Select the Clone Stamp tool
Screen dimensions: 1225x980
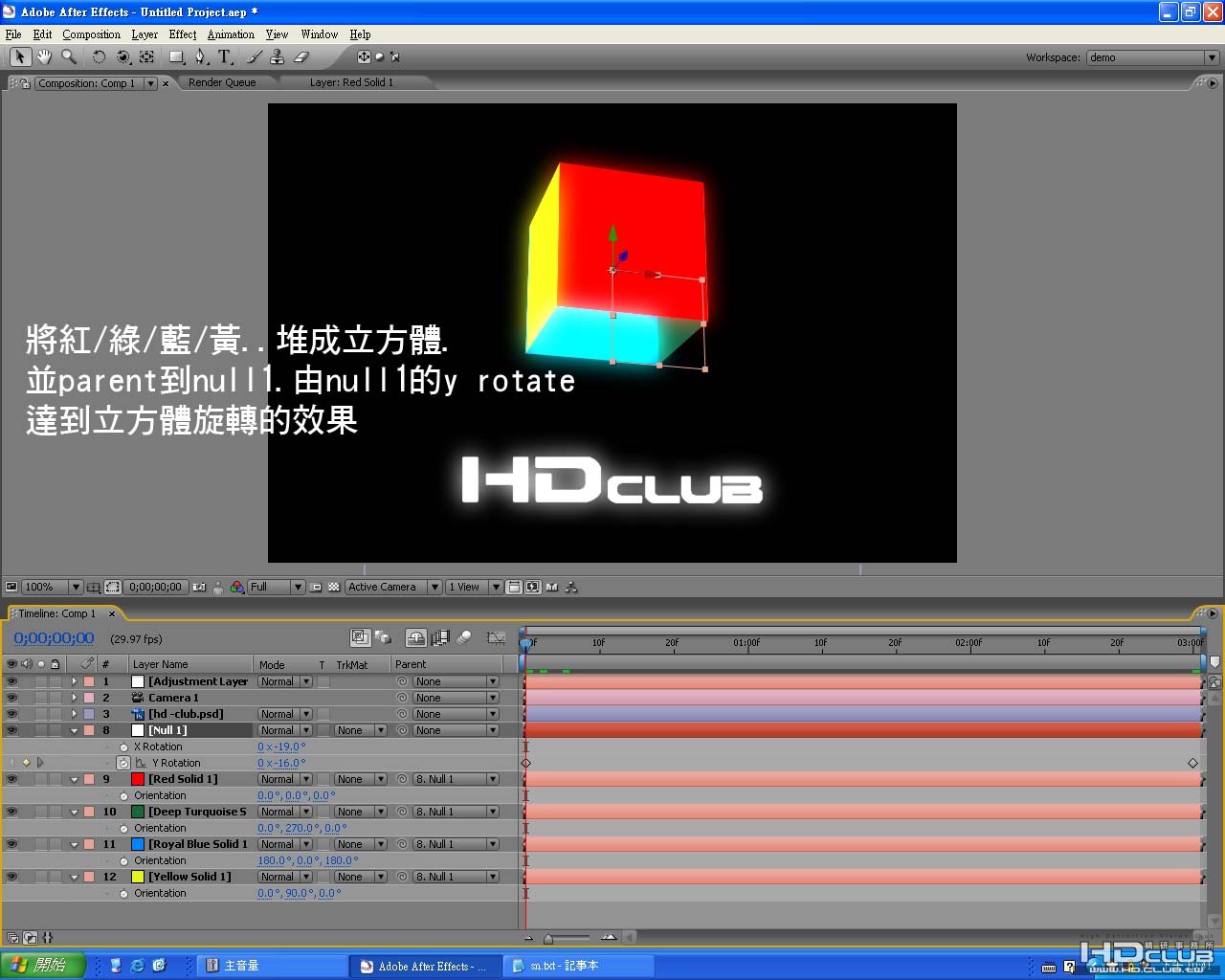[278, 57]
